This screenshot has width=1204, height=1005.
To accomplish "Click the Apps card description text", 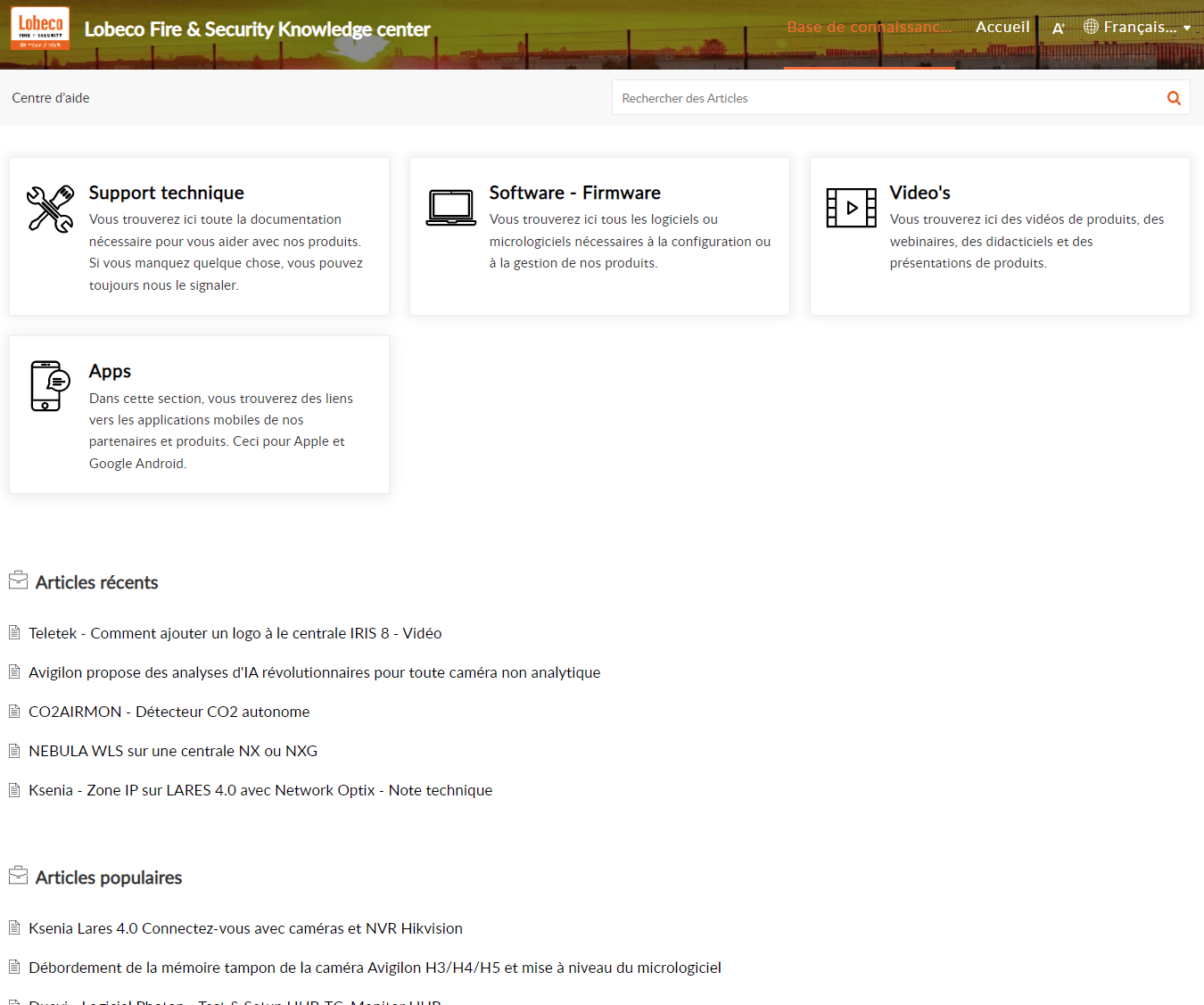I will pos(221,431).
